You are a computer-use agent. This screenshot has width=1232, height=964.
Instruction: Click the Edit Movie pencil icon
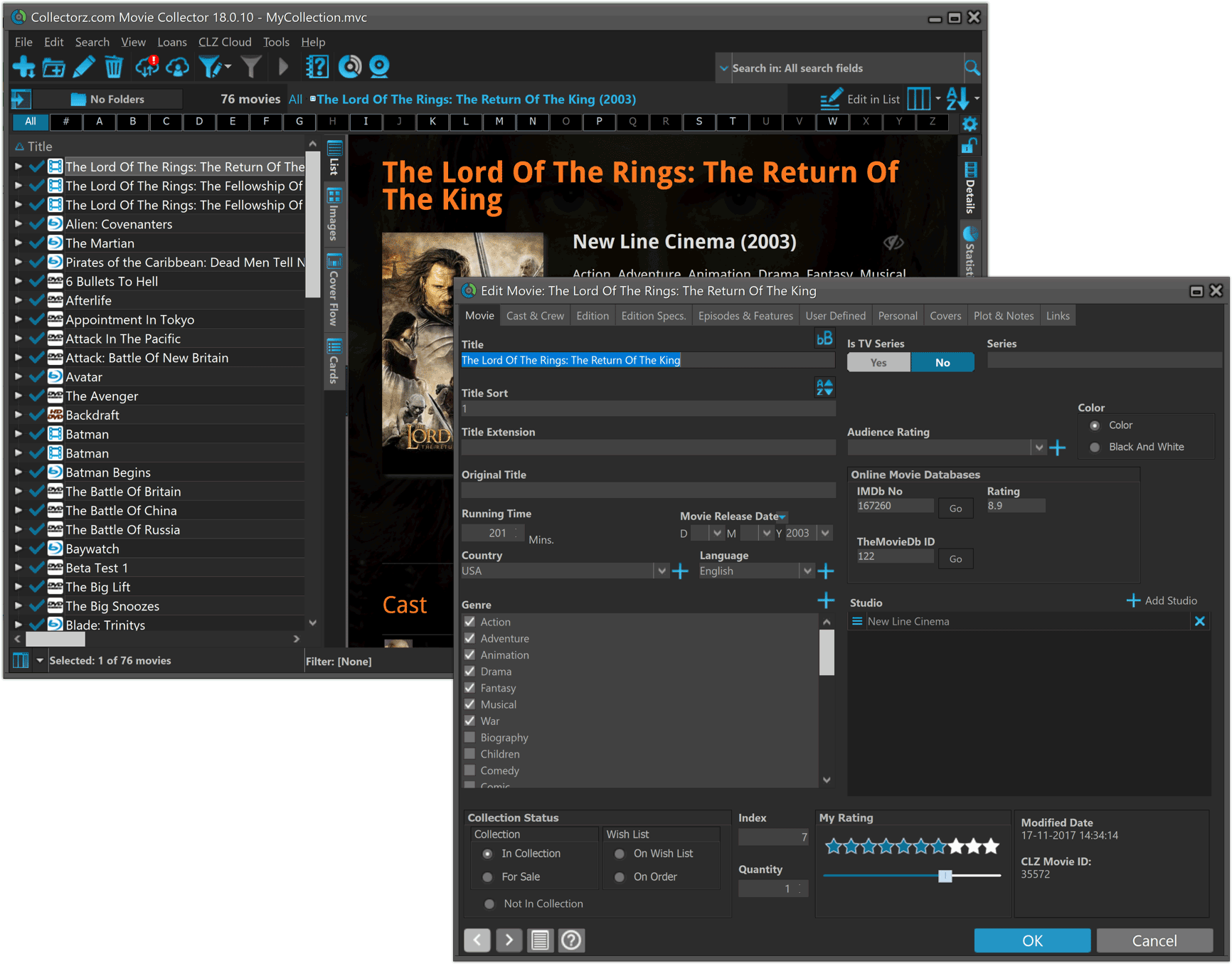tap(83, 68)
